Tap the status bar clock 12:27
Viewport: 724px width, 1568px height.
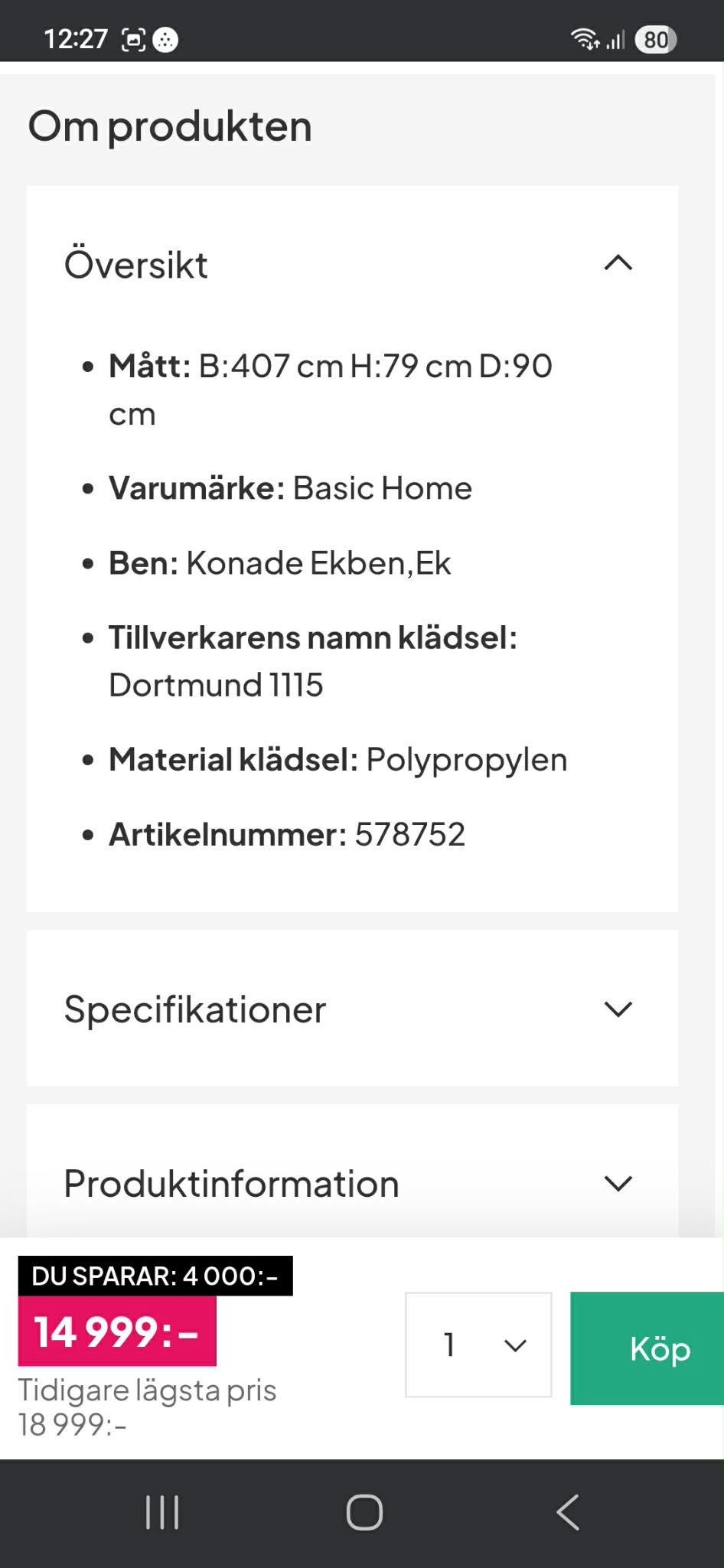tap(76, 39)
